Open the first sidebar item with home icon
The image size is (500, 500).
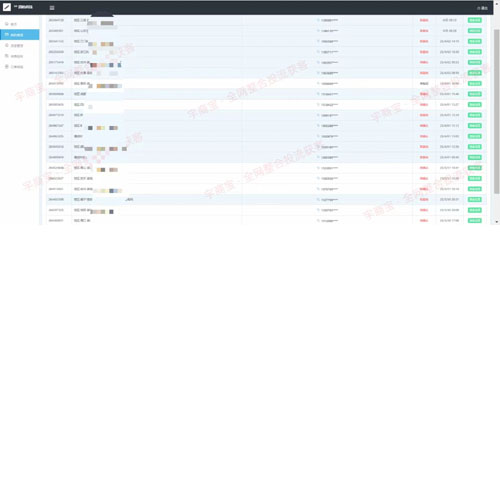[x=11, y=24]
